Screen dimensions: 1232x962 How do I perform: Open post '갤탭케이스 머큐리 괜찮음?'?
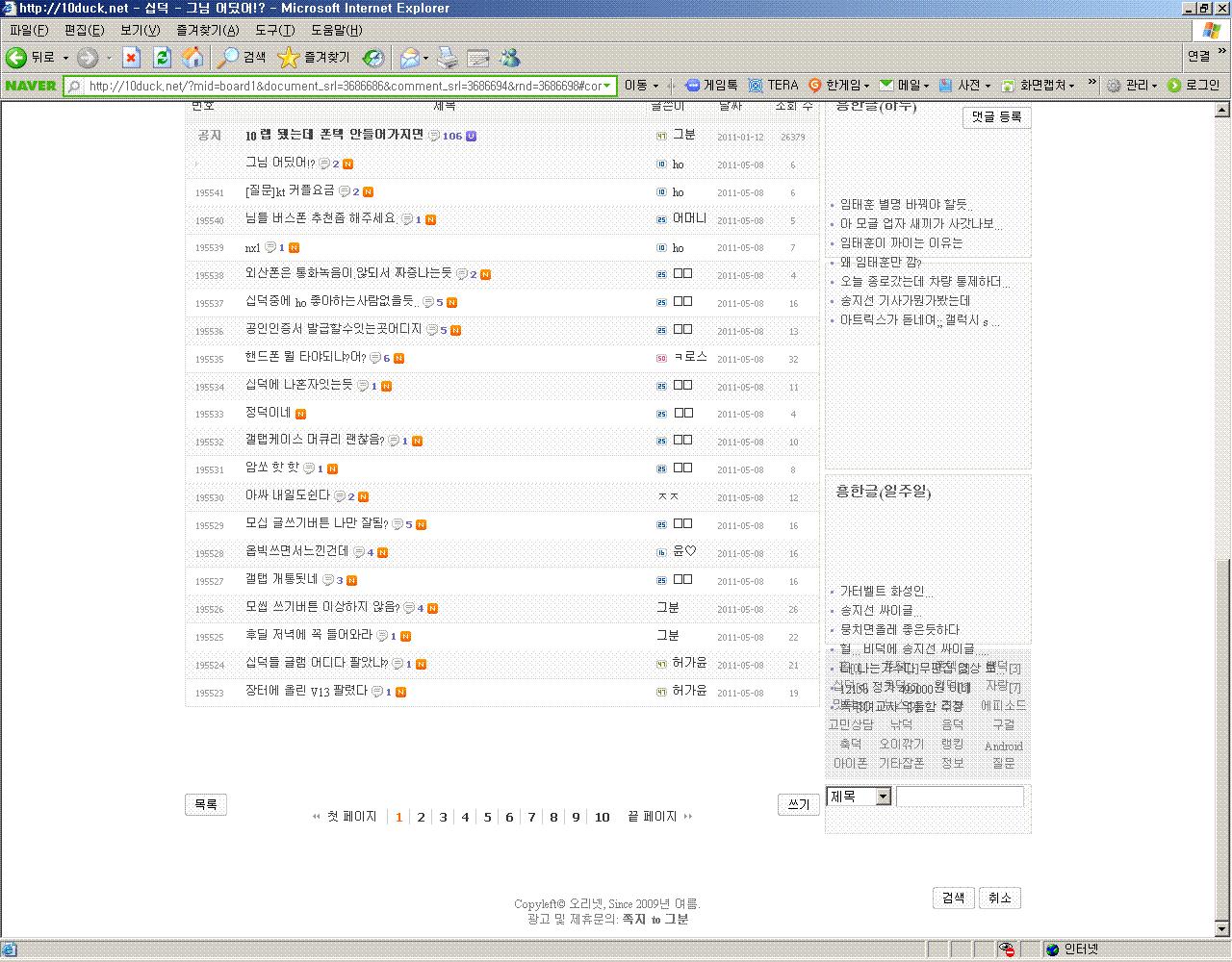click(x=315, y=441)
